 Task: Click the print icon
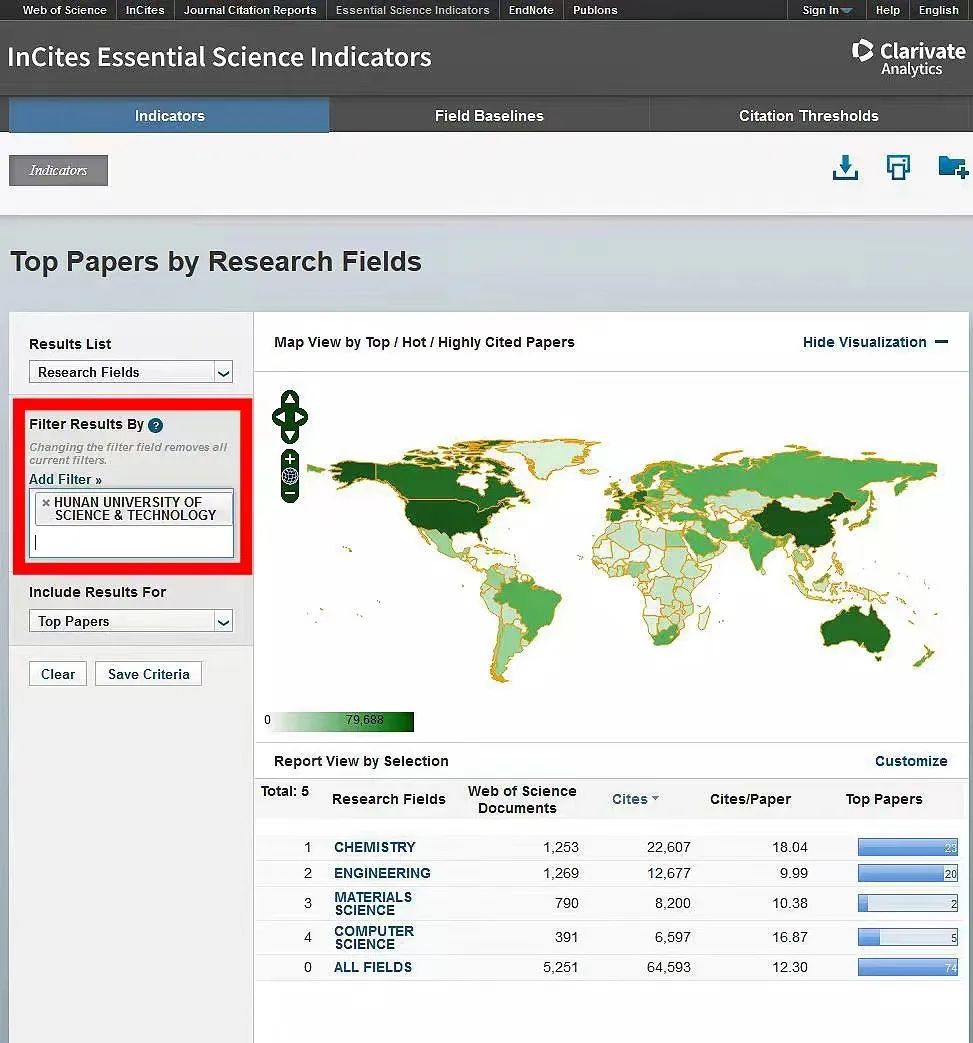click(898, 168)
